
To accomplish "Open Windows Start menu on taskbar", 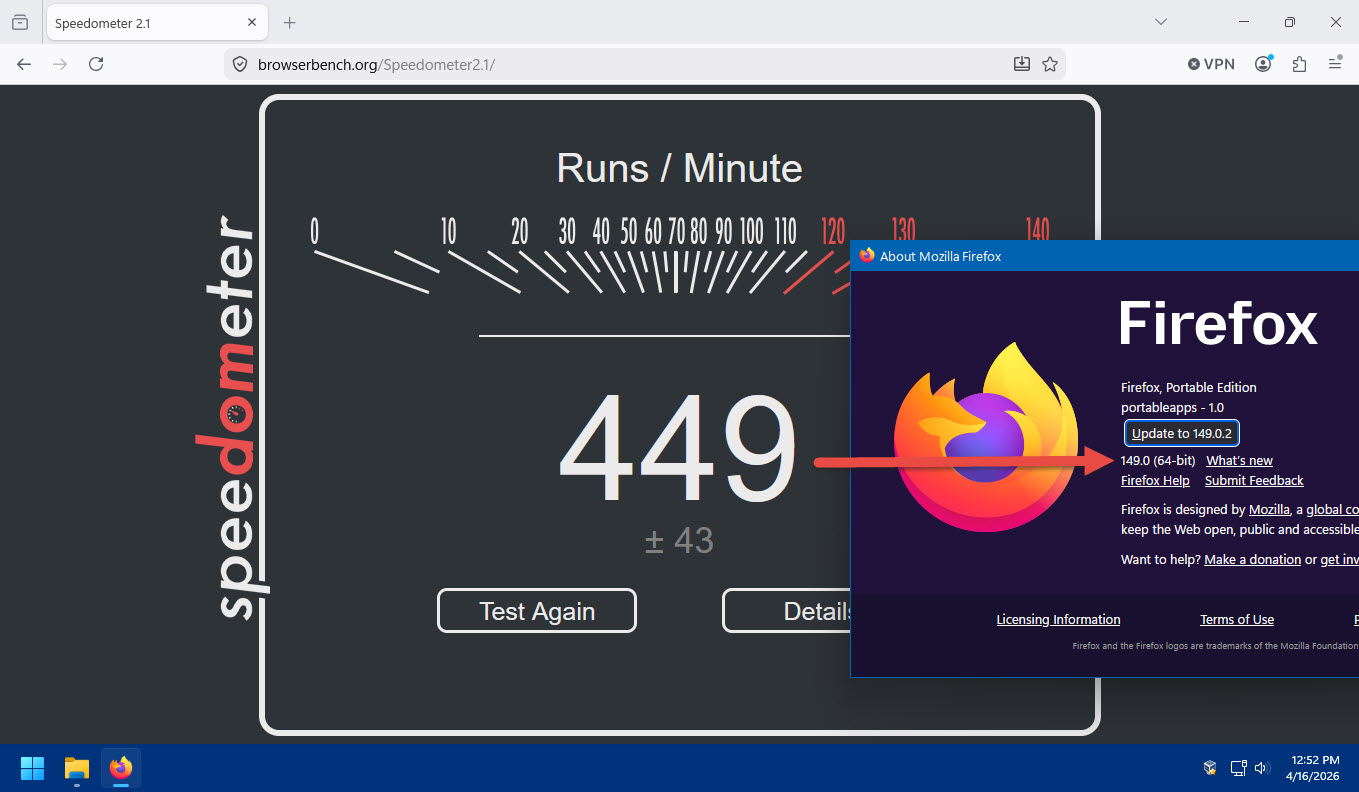I will pyautogui.click(x=32, y=768).
